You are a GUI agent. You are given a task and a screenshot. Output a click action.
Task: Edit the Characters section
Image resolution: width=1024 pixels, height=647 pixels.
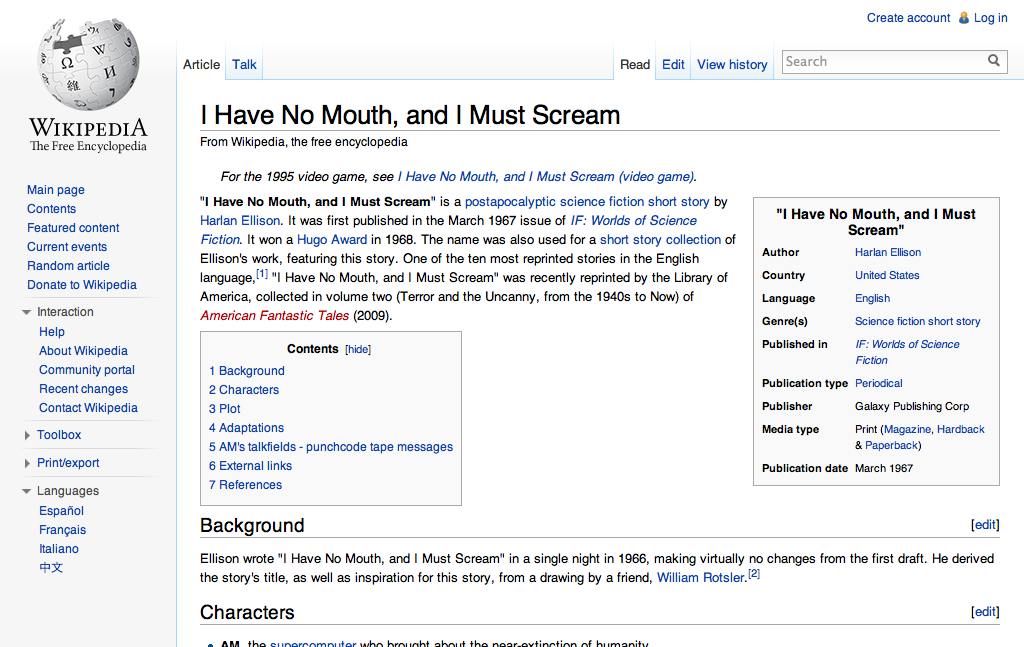(x=985, y=611)
